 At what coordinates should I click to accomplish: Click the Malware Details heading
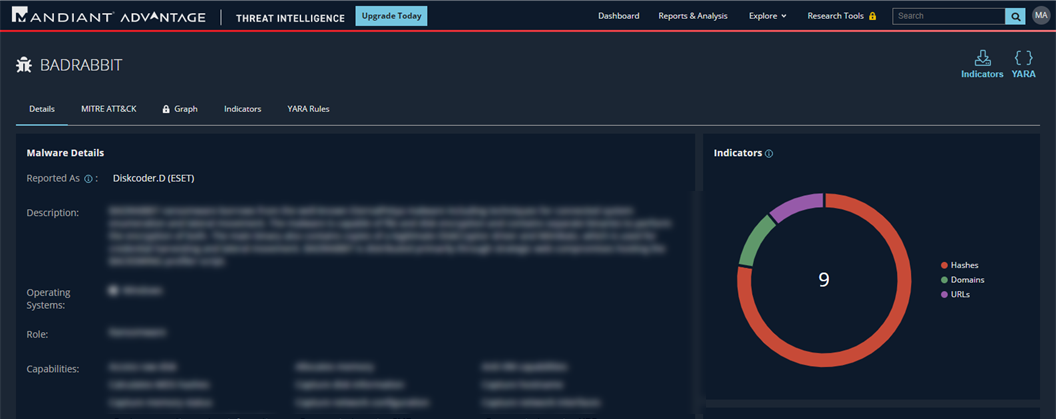pos(65,153)
